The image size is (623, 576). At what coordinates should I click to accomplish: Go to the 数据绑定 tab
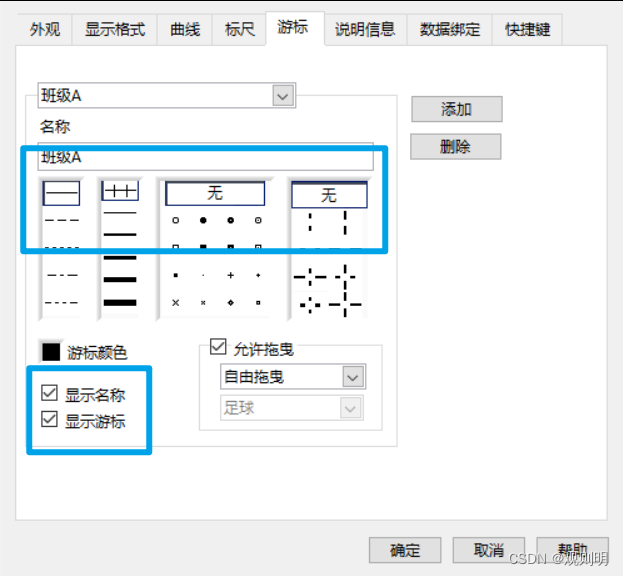450,29
